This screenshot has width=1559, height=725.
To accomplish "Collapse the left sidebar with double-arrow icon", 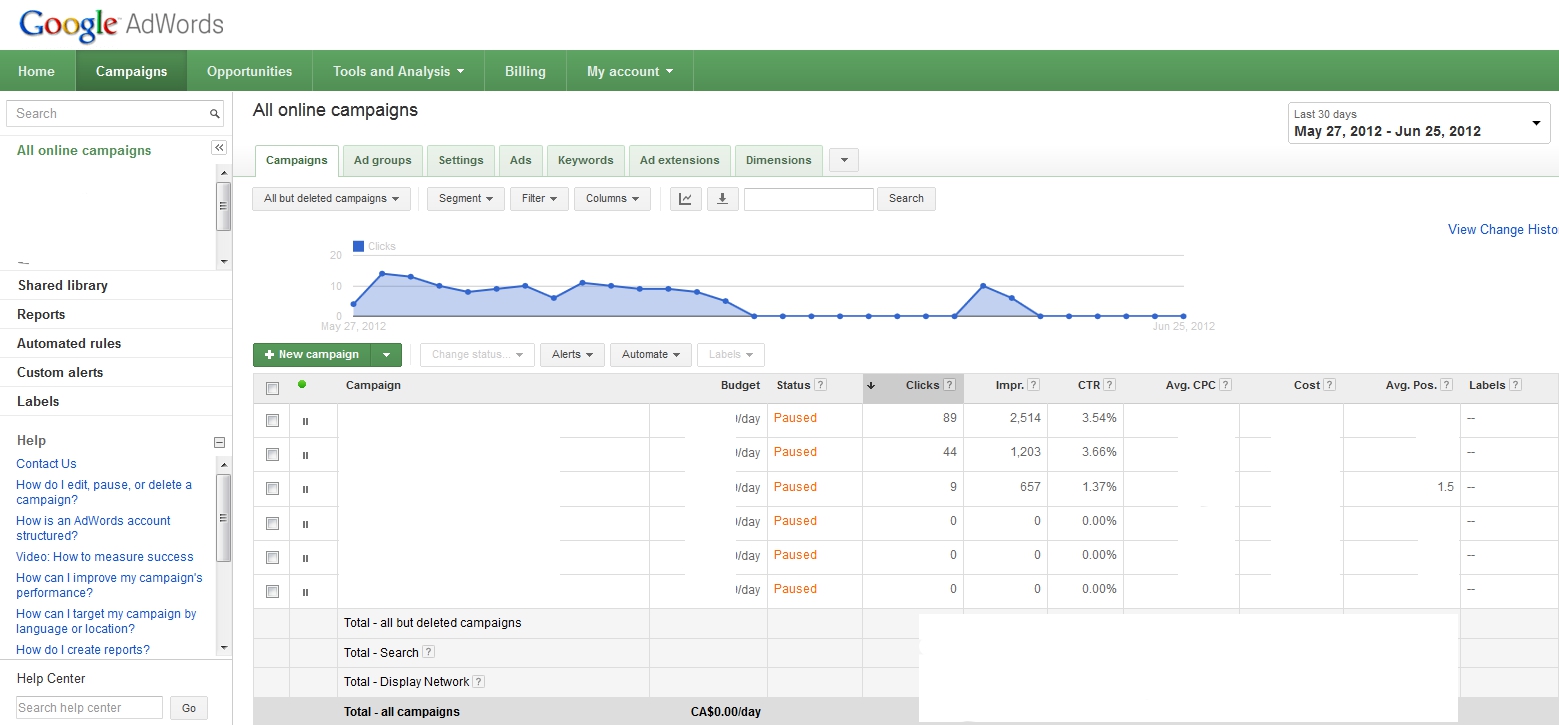I will (x=219, y=148).
